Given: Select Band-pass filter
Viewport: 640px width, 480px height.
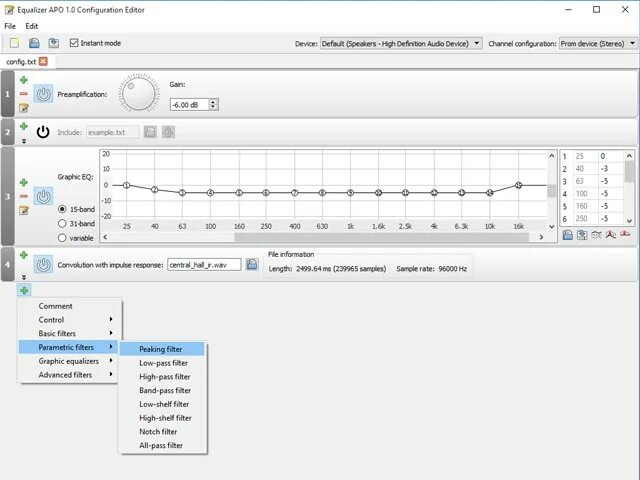Looking at the screenshot, I should coord(162,390).
